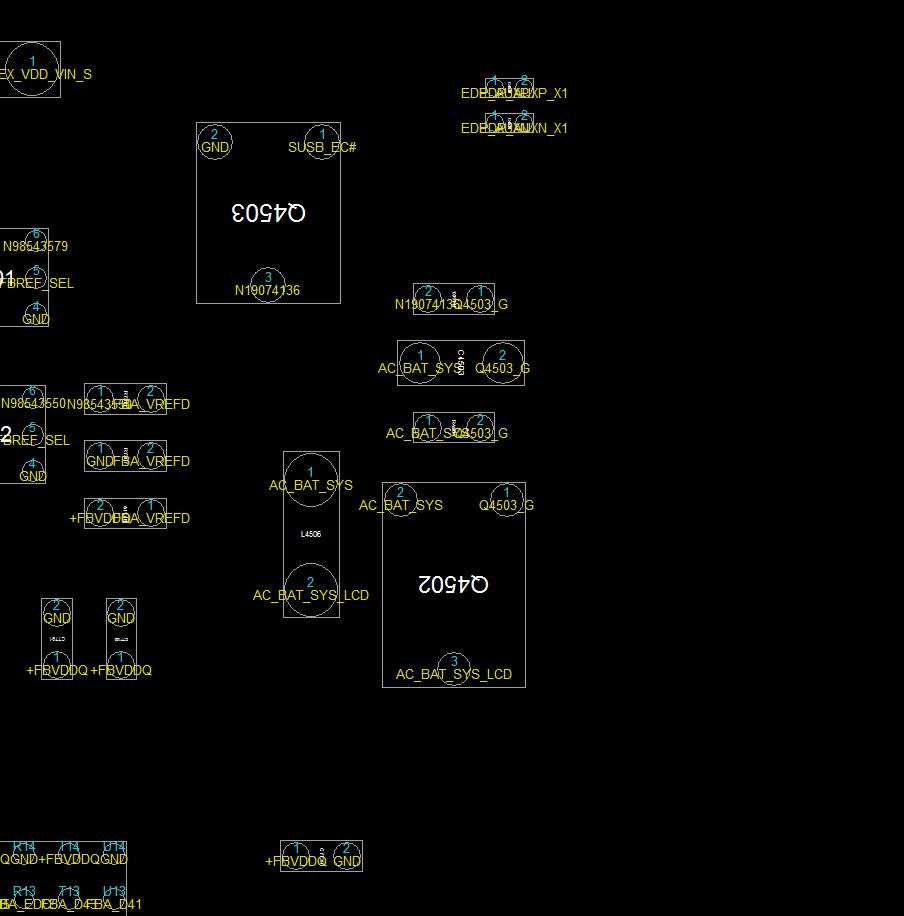Select BGA ball T14 +FBVDDQ
The width and height of the screenshot is (904, 916).
pyautogui.click(x=69, y=853)
